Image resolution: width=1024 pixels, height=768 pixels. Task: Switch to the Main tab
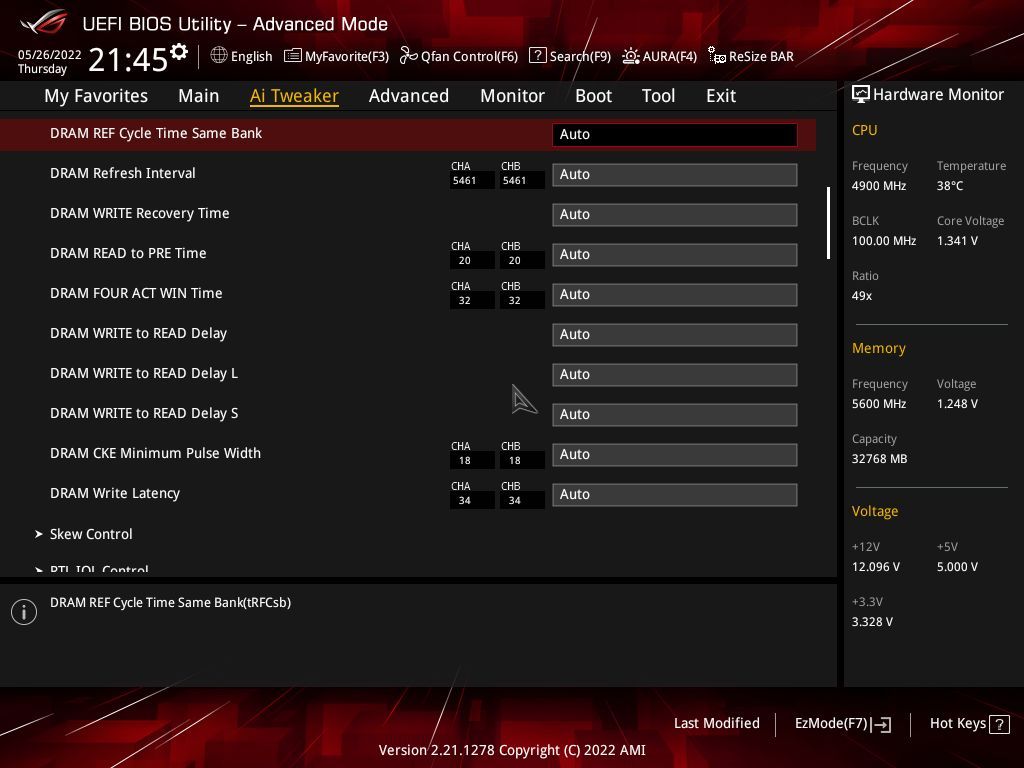pos(199,96)
